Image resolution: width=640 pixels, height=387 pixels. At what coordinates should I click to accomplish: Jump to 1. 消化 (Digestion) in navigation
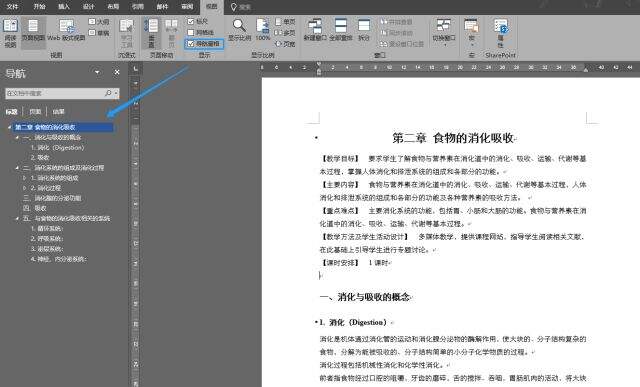click(57, 147)
